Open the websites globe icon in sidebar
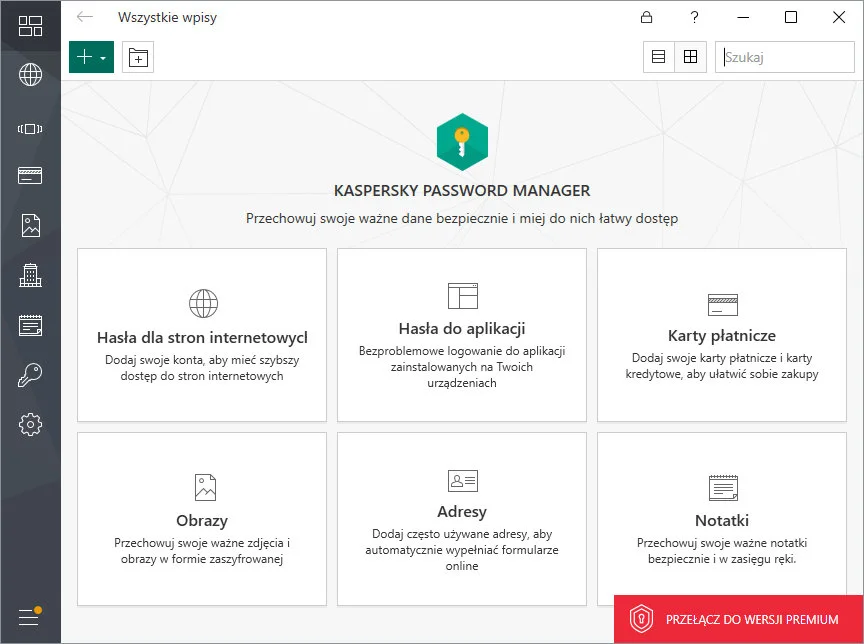The width and height of the screenshot is (864, 644). point(30,75)
